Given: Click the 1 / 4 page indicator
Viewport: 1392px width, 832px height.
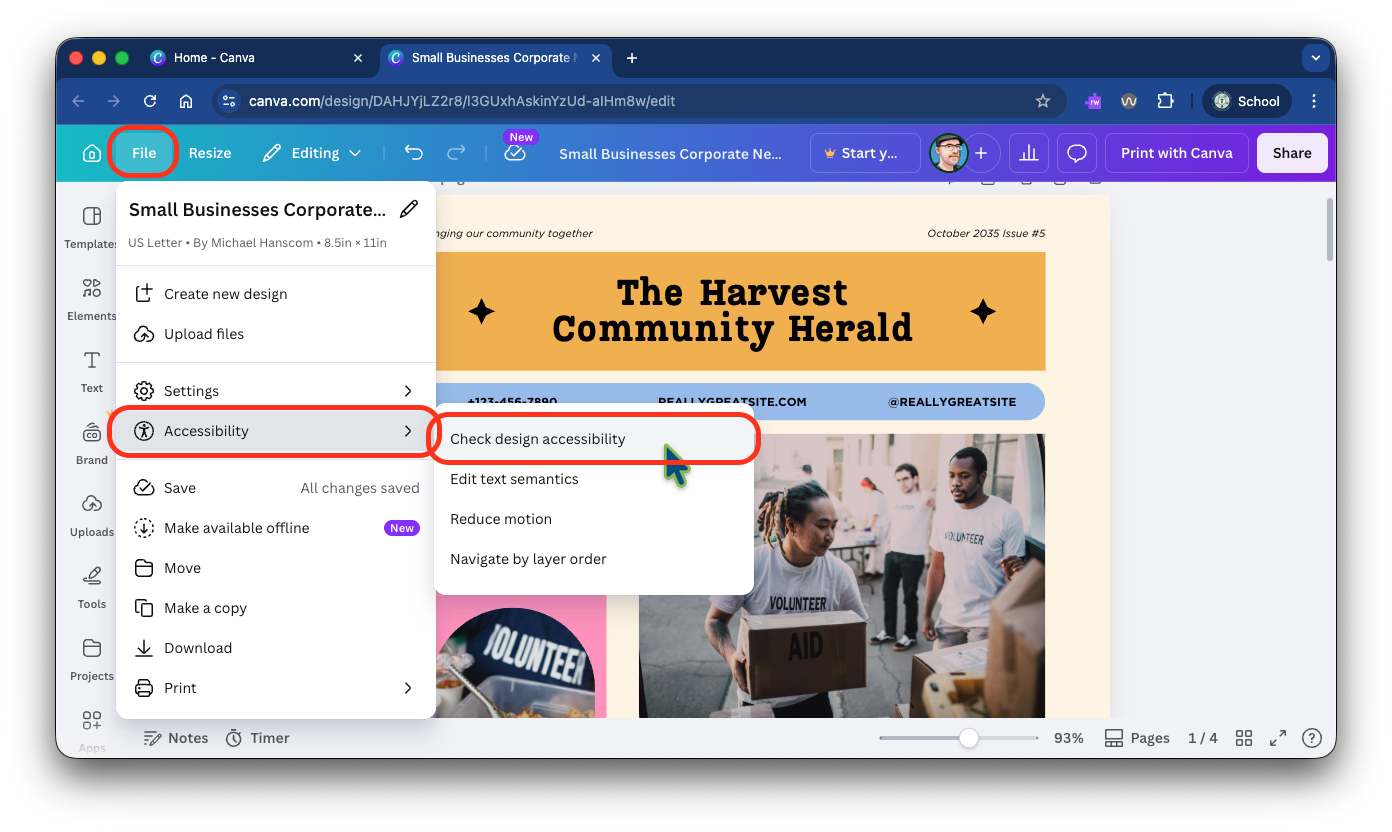Looking at the screenshot, I should [1203, 738].
